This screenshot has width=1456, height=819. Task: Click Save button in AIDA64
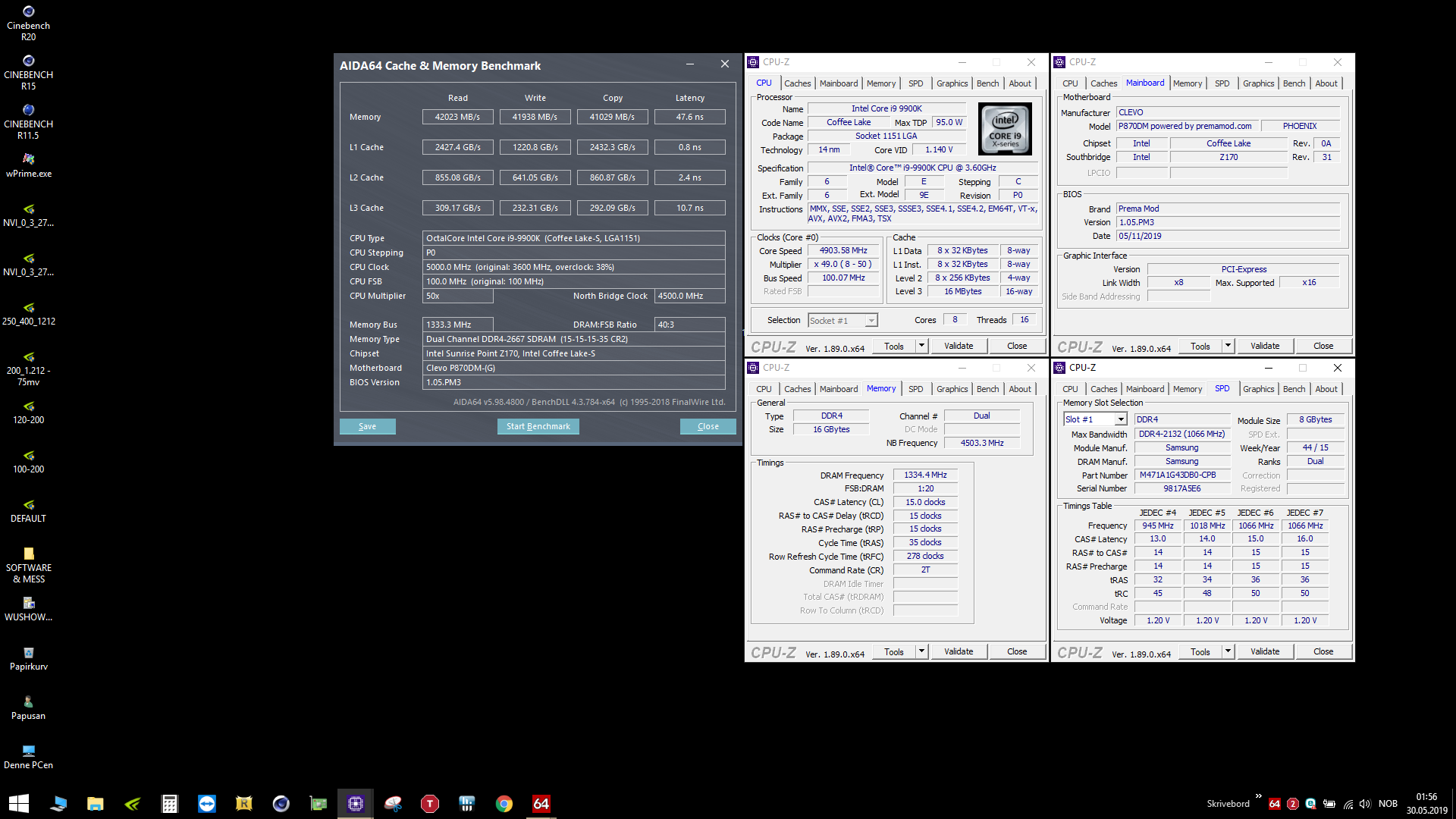(x=367, y=426)
